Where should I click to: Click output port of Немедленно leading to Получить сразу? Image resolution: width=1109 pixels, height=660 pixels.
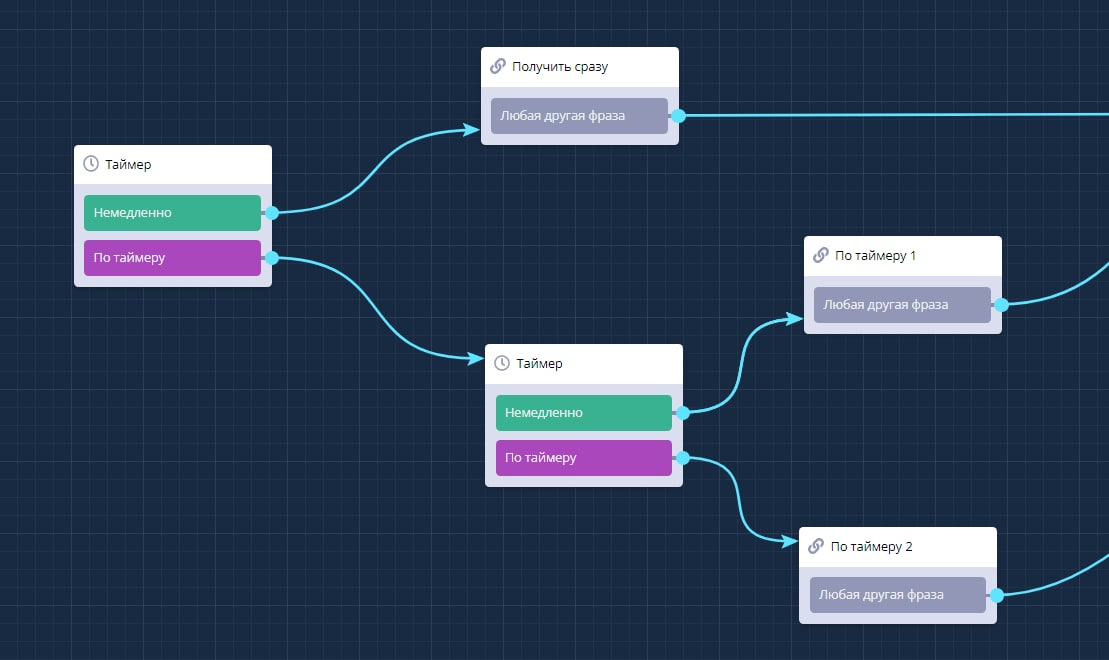(271, 212)
